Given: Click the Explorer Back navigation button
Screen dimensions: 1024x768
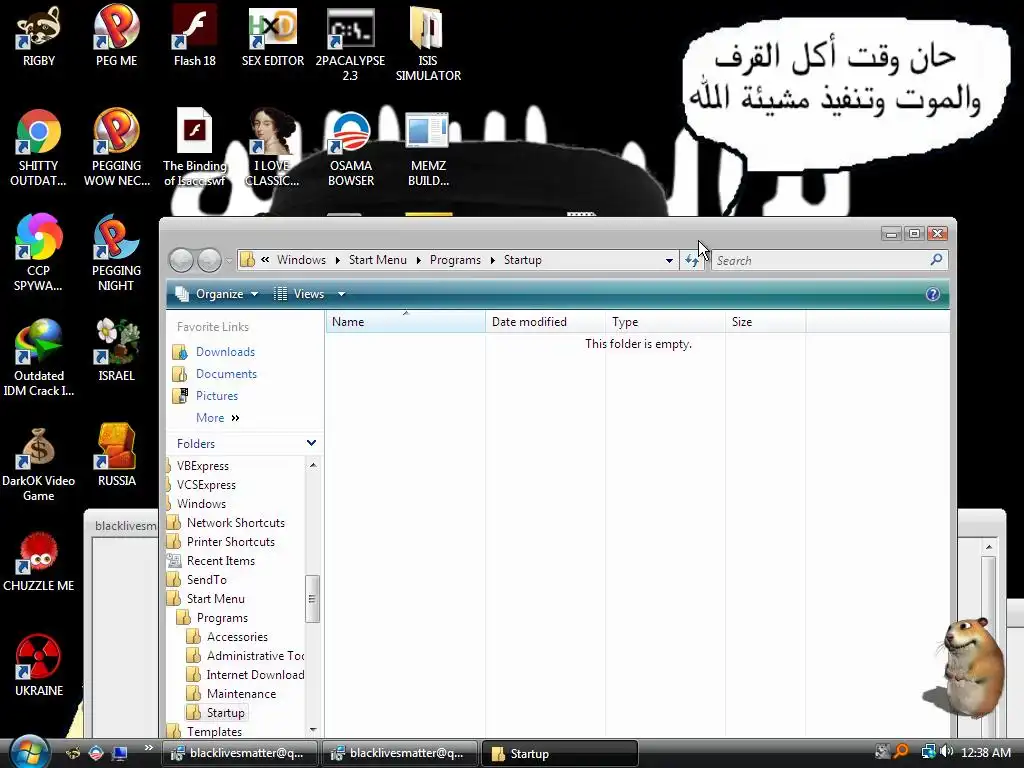Looking at the screenshot, I should (182, 261).
